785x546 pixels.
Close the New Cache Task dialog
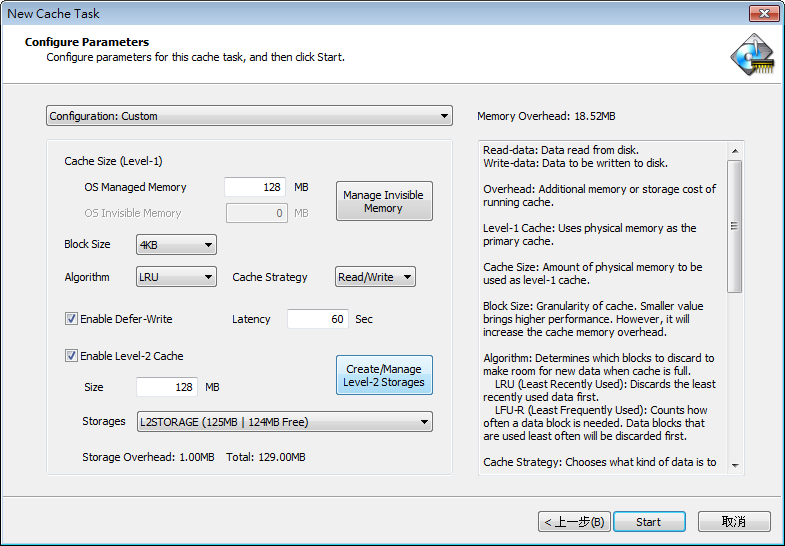764,14
